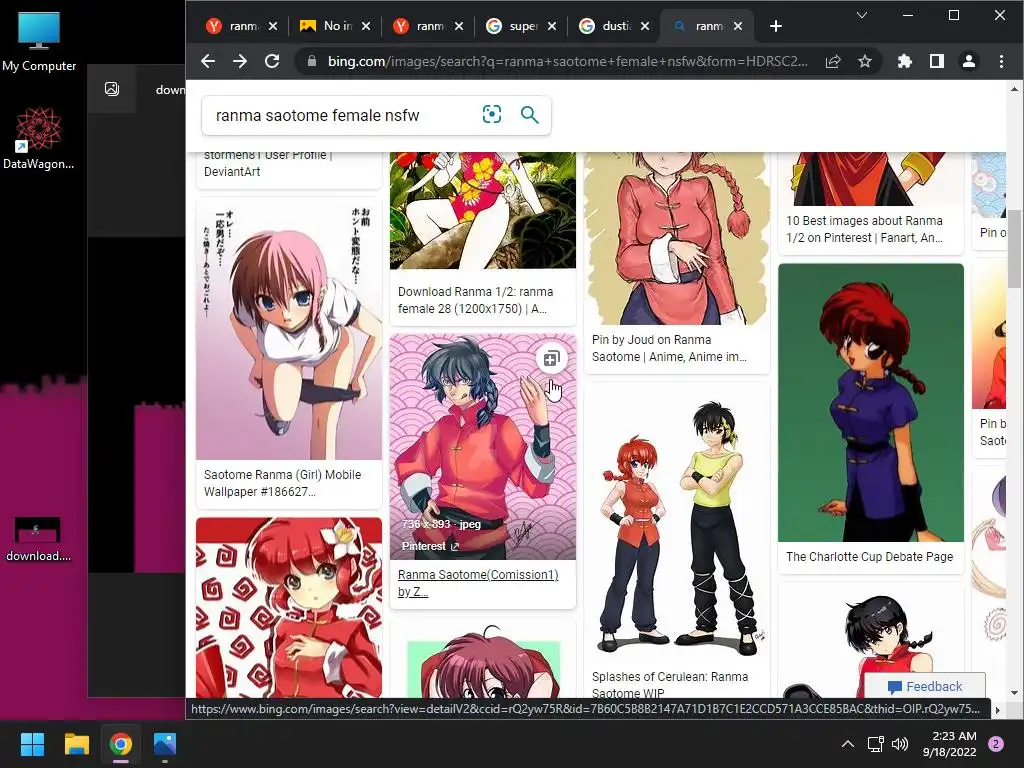Screen dimensions: 1024x768
Task: Click the volume speaker tray icon
Action: coord(900,744)
